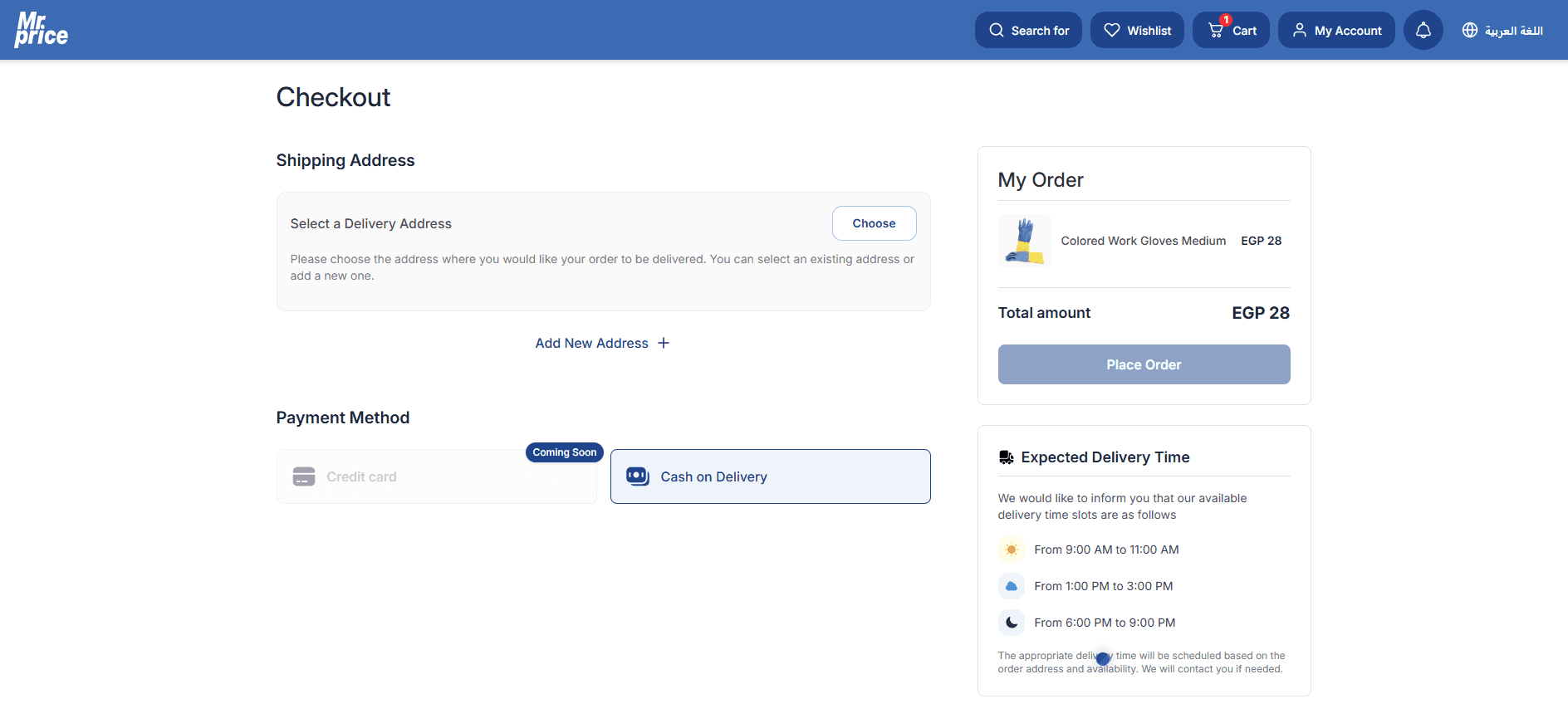
Task: Select Credit card payment option
Action: click(436, 476)
